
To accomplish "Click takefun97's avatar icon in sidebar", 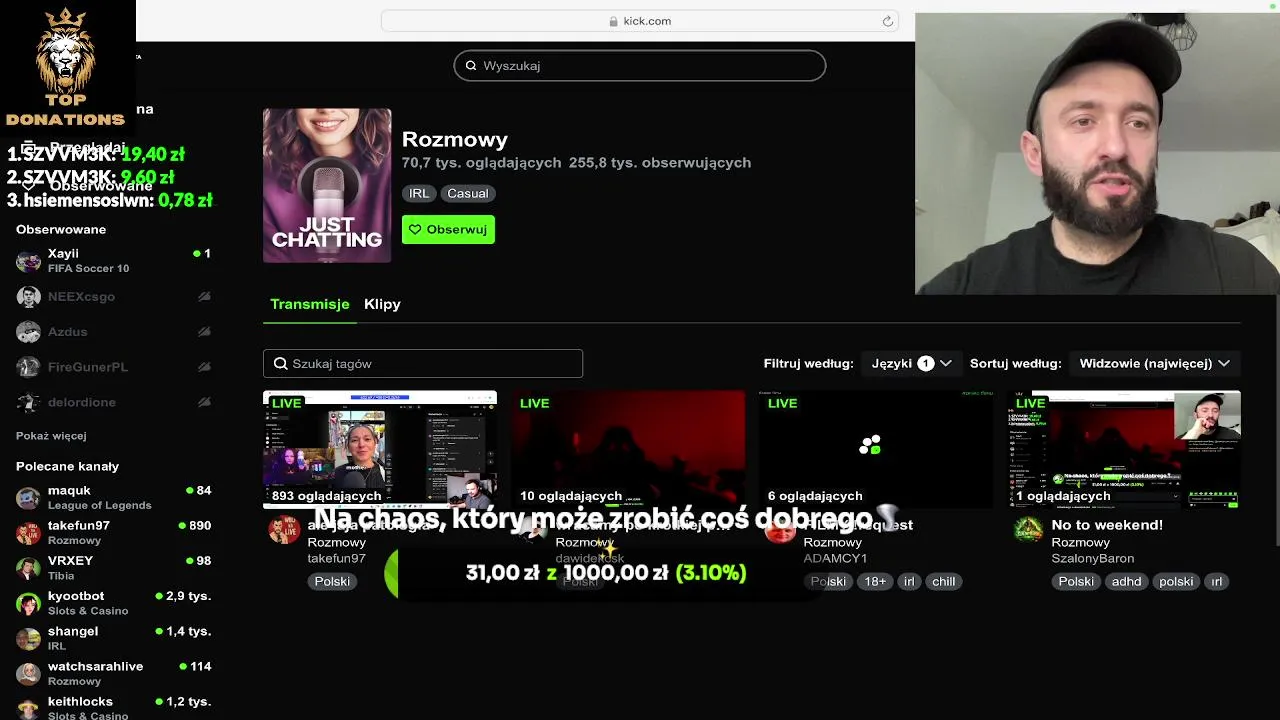I will (x=28, y=533).
